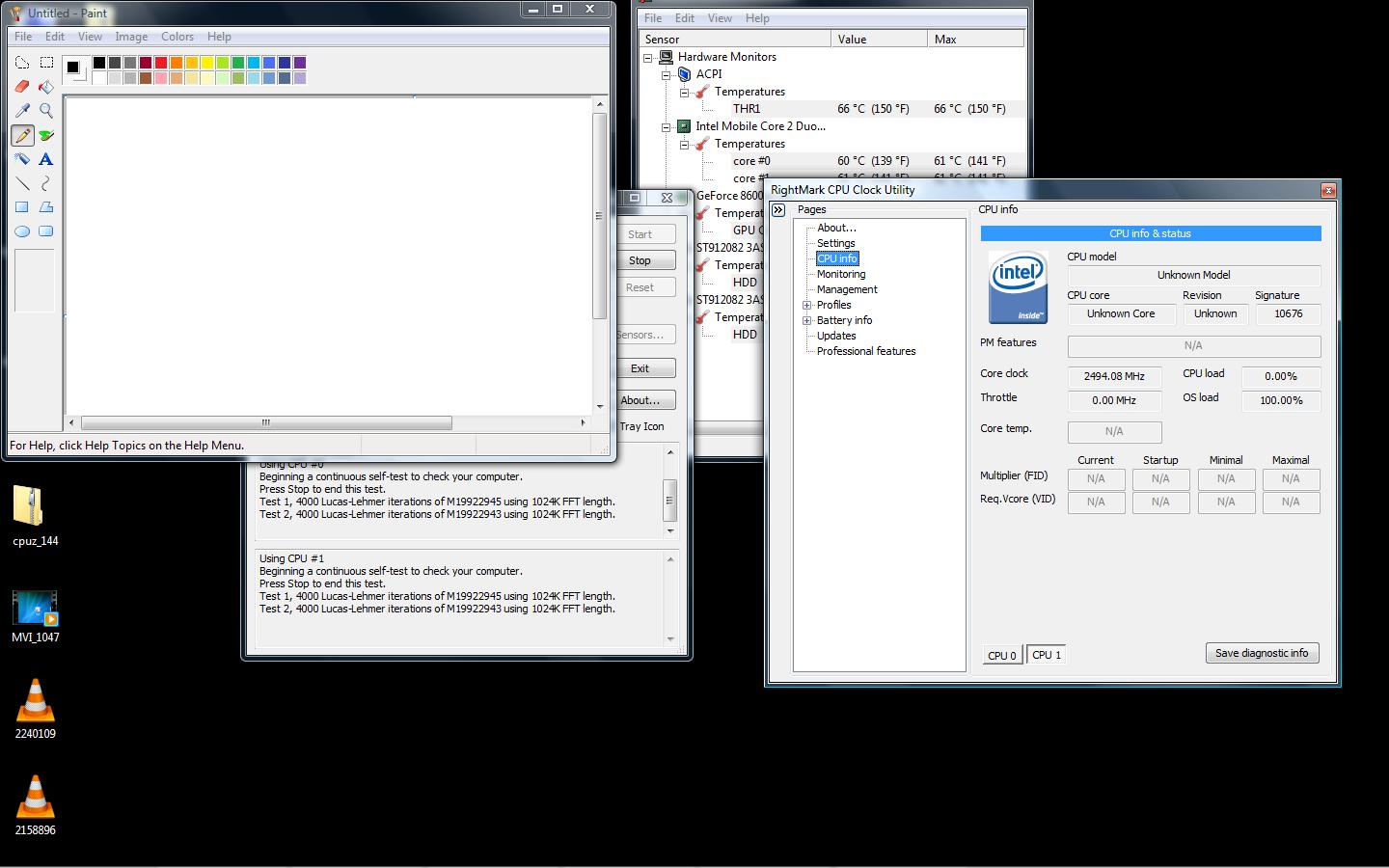Image resolution: width=1389 pixels, height=868 pixels.
Task: Select the Brush tool in Paint
Action: (x=46, y=135)
